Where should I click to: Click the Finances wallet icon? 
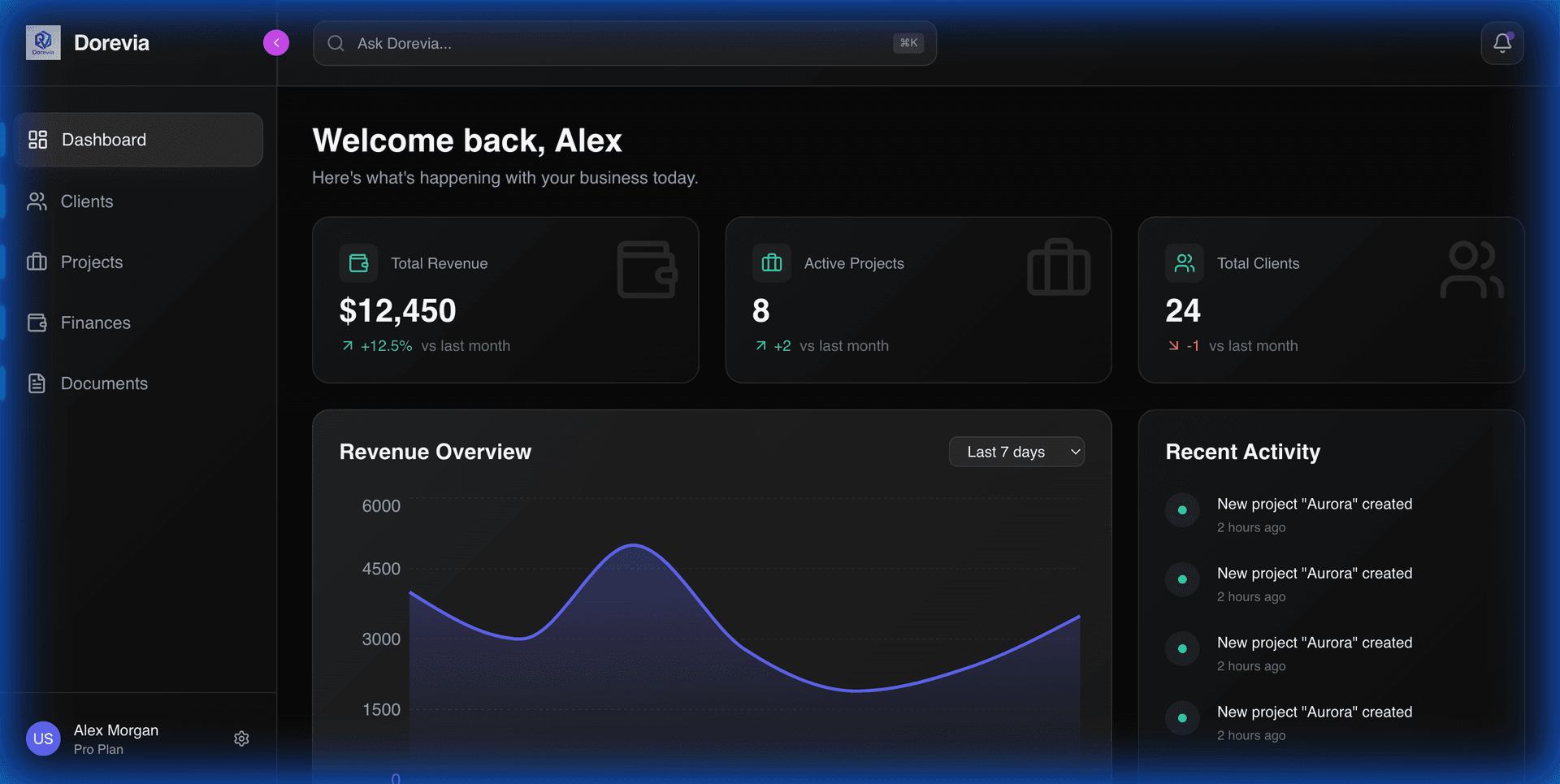coord(37,323)
